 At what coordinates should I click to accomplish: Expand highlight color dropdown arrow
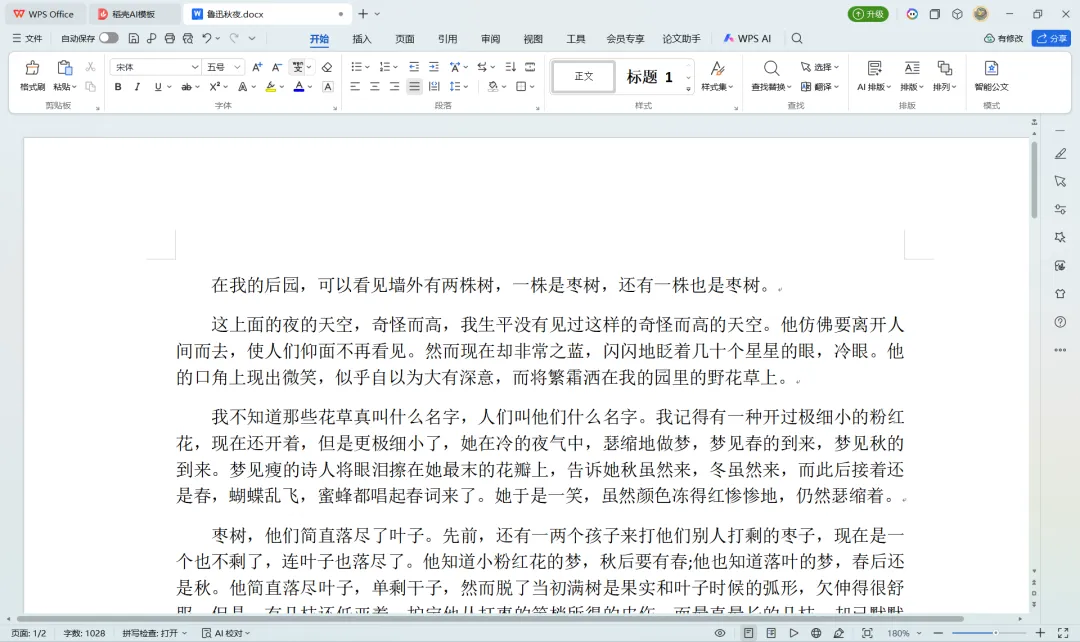pyautogui.click(x=282, y=87)
